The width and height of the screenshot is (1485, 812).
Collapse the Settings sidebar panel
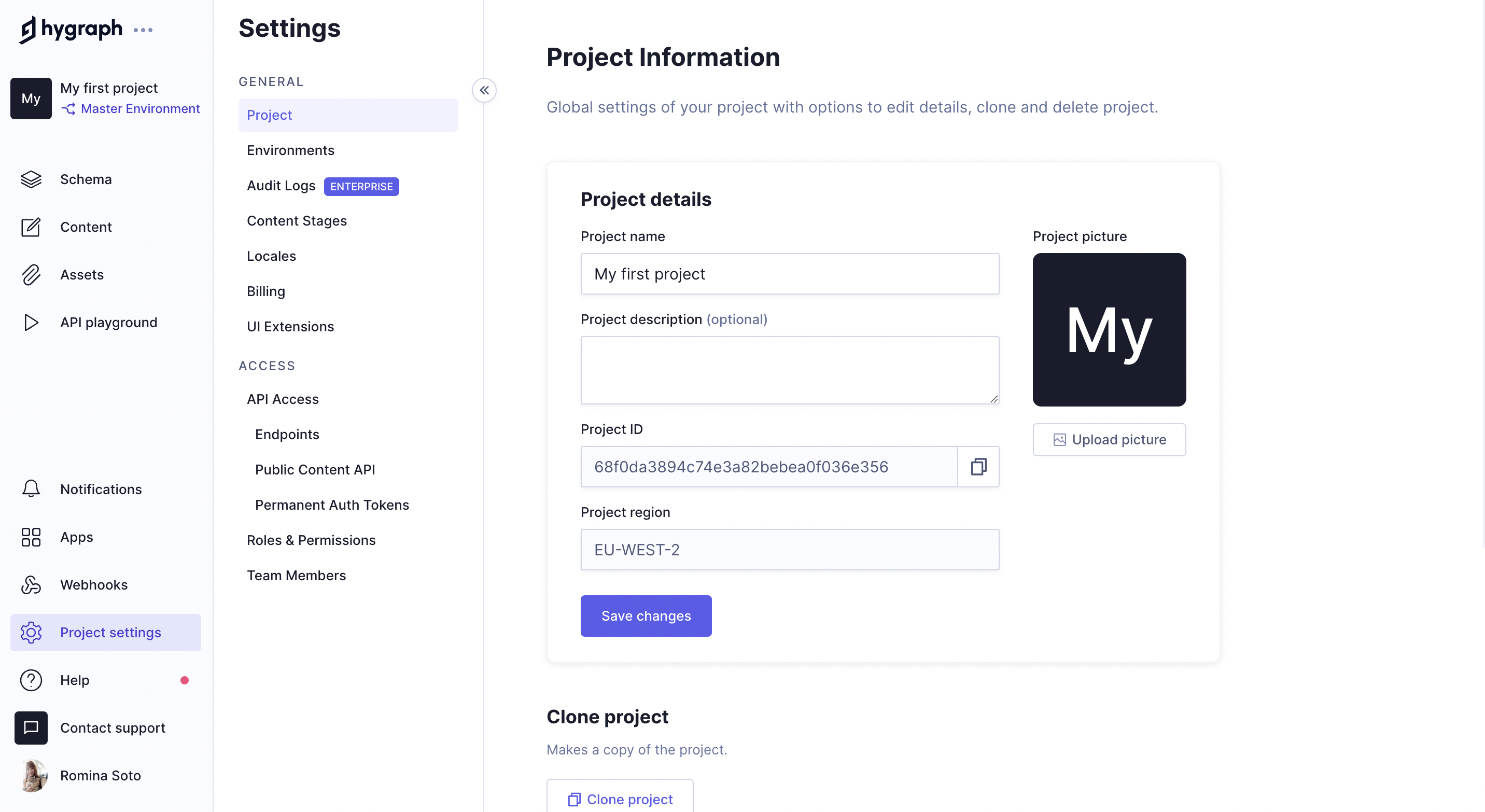pos(484,90)
